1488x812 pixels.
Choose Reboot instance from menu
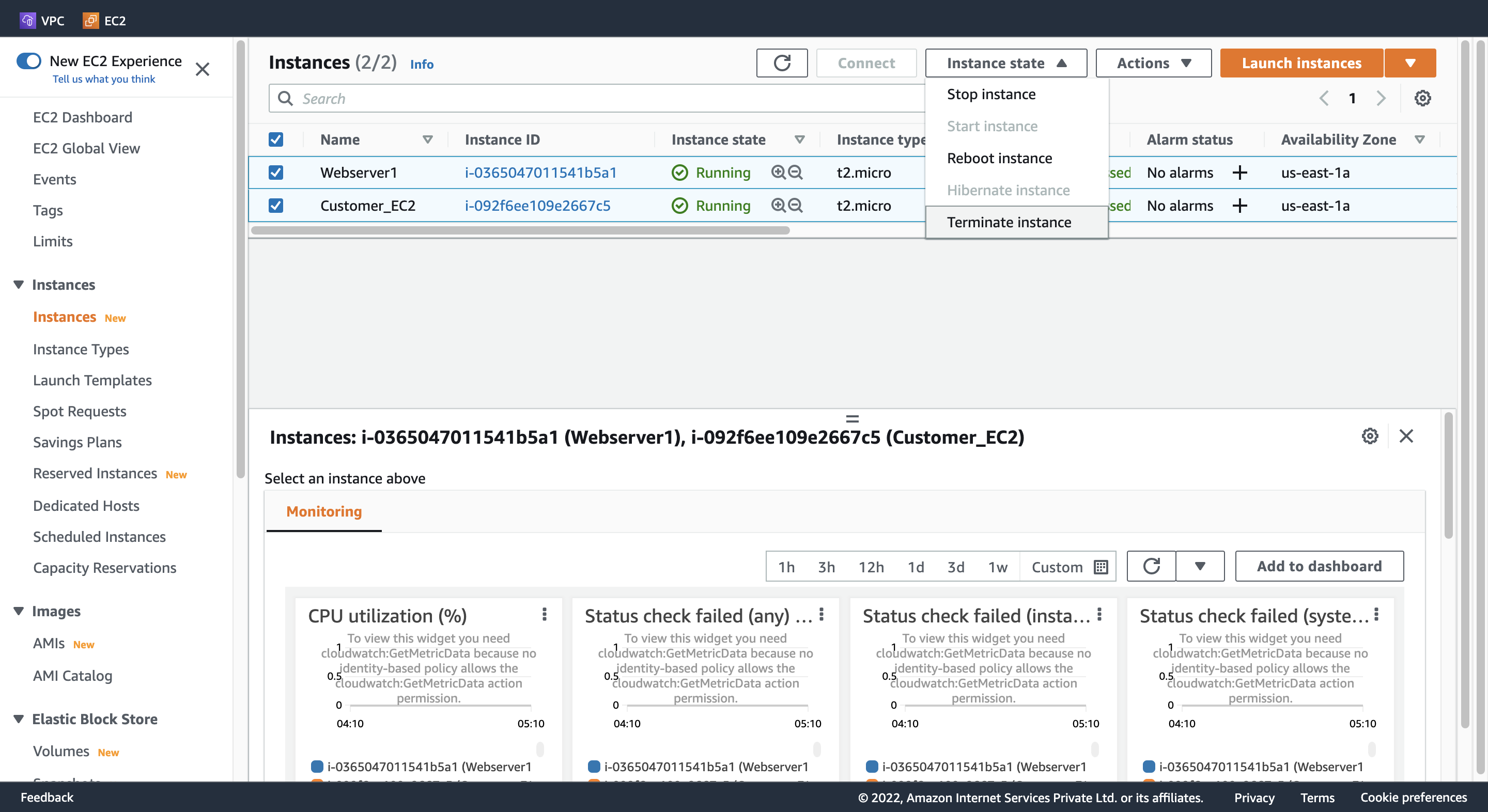1017,158
